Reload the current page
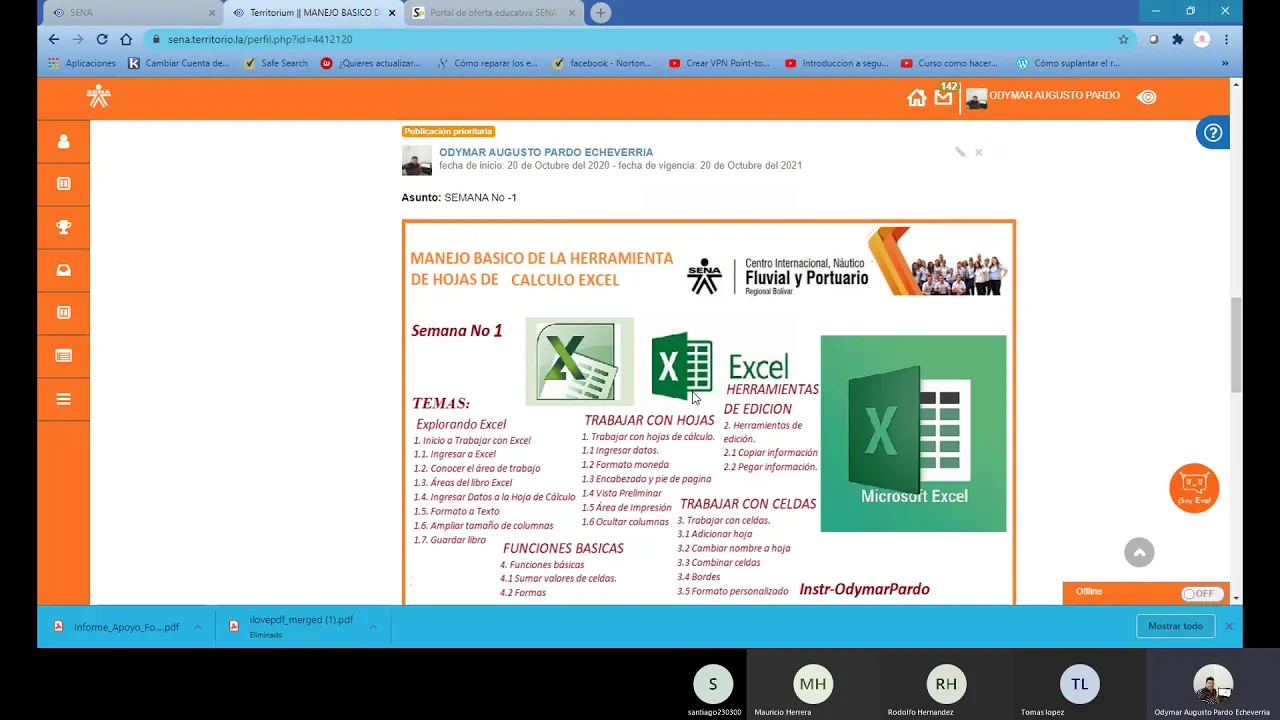Screen dimensions: 1280x720 102,39
